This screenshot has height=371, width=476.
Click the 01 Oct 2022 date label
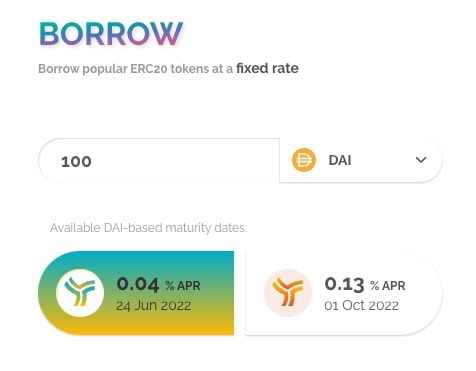362,306
